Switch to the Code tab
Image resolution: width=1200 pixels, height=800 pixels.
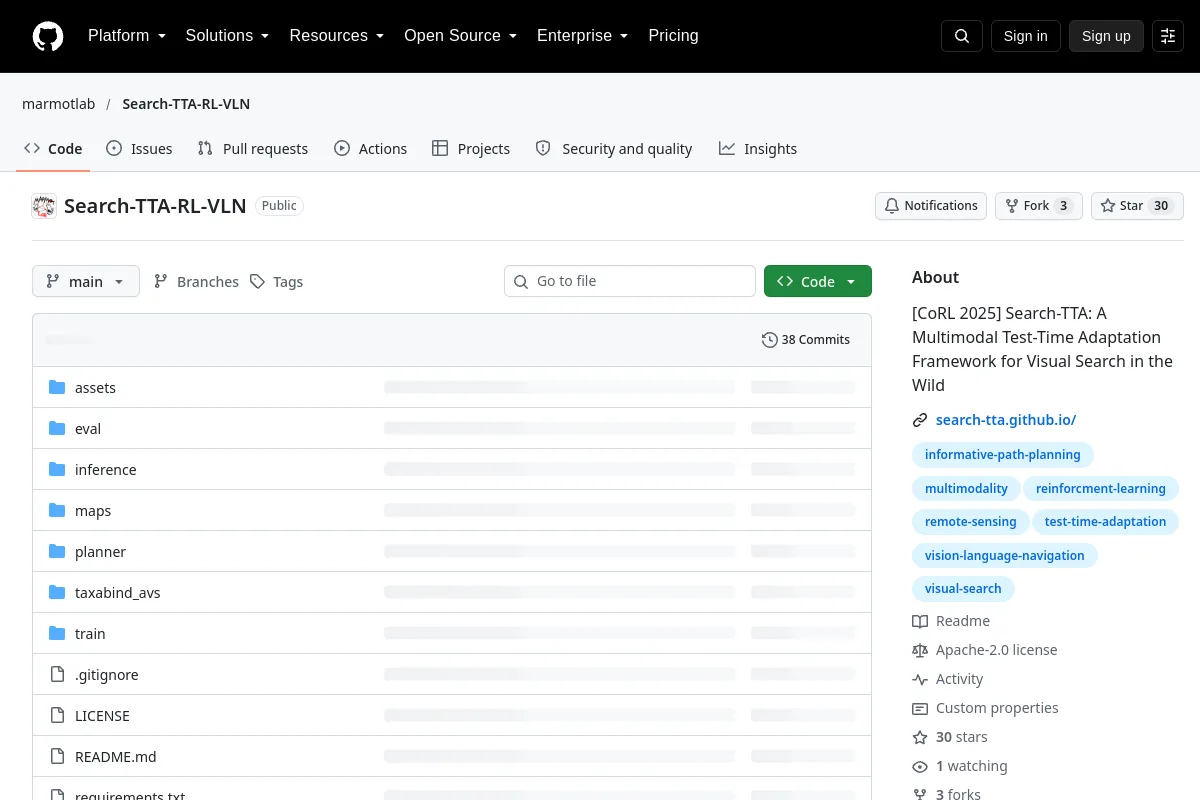coord(54,149)
